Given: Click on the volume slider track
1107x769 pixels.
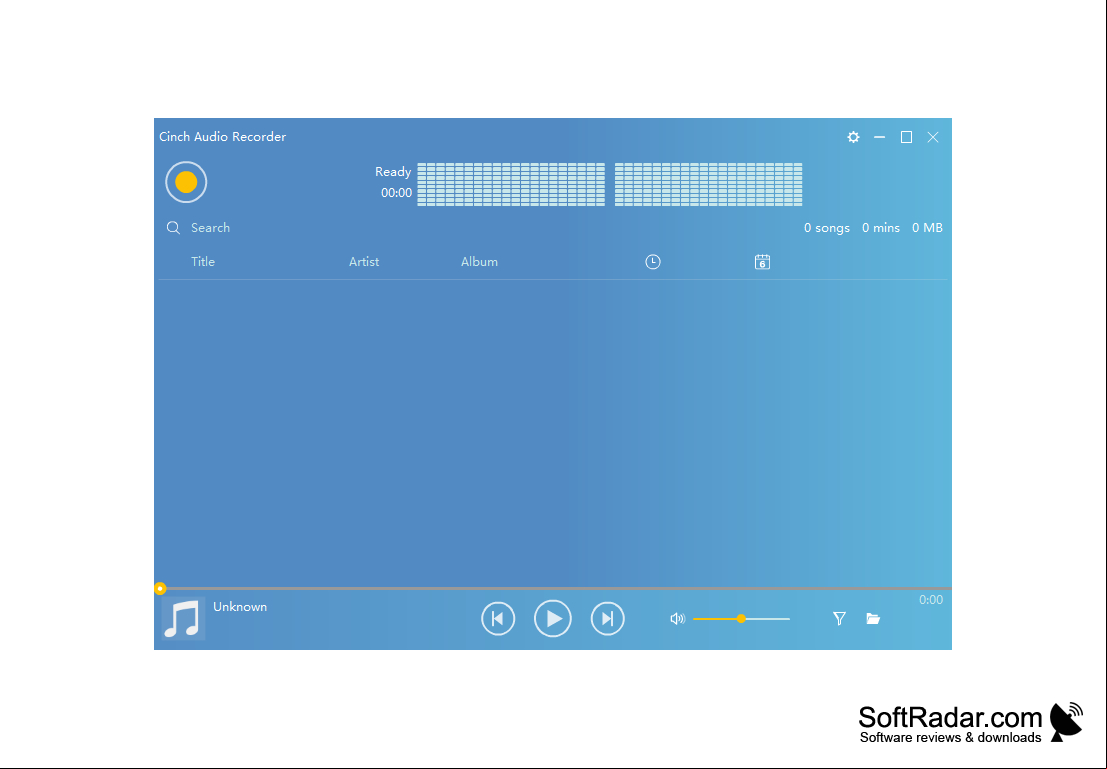Looking at the screenshot, I should click(x=741, y=619).
